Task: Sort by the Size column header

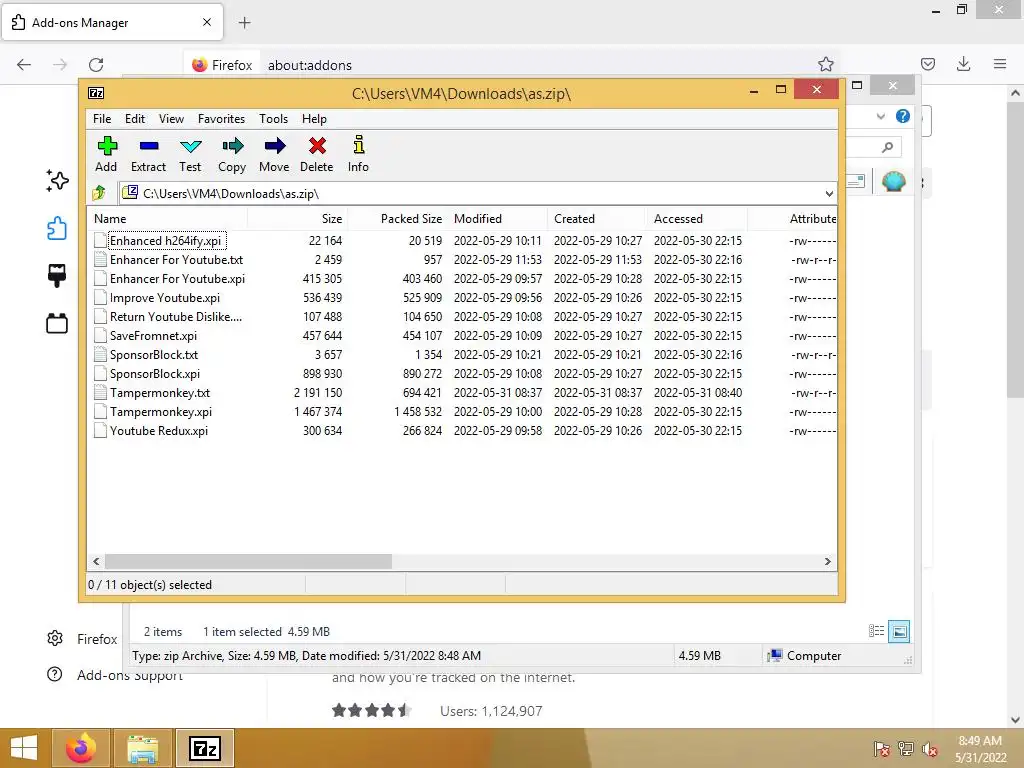Action: coord(297,219)
